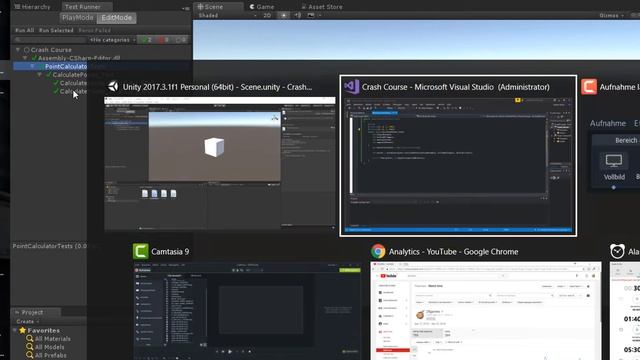Click the Test Runner search field

pos(50,40)
